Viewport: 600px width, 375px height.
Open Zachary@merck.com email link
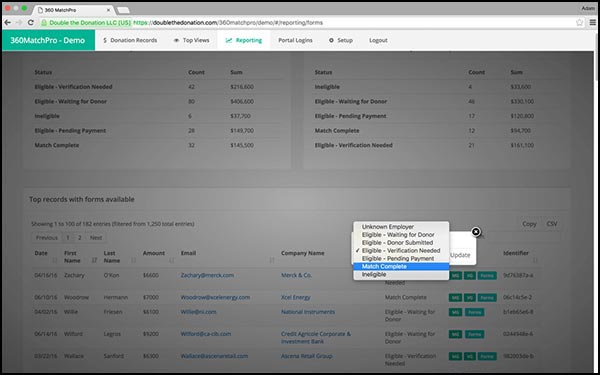pyautogui.click(x=207, y=275)
